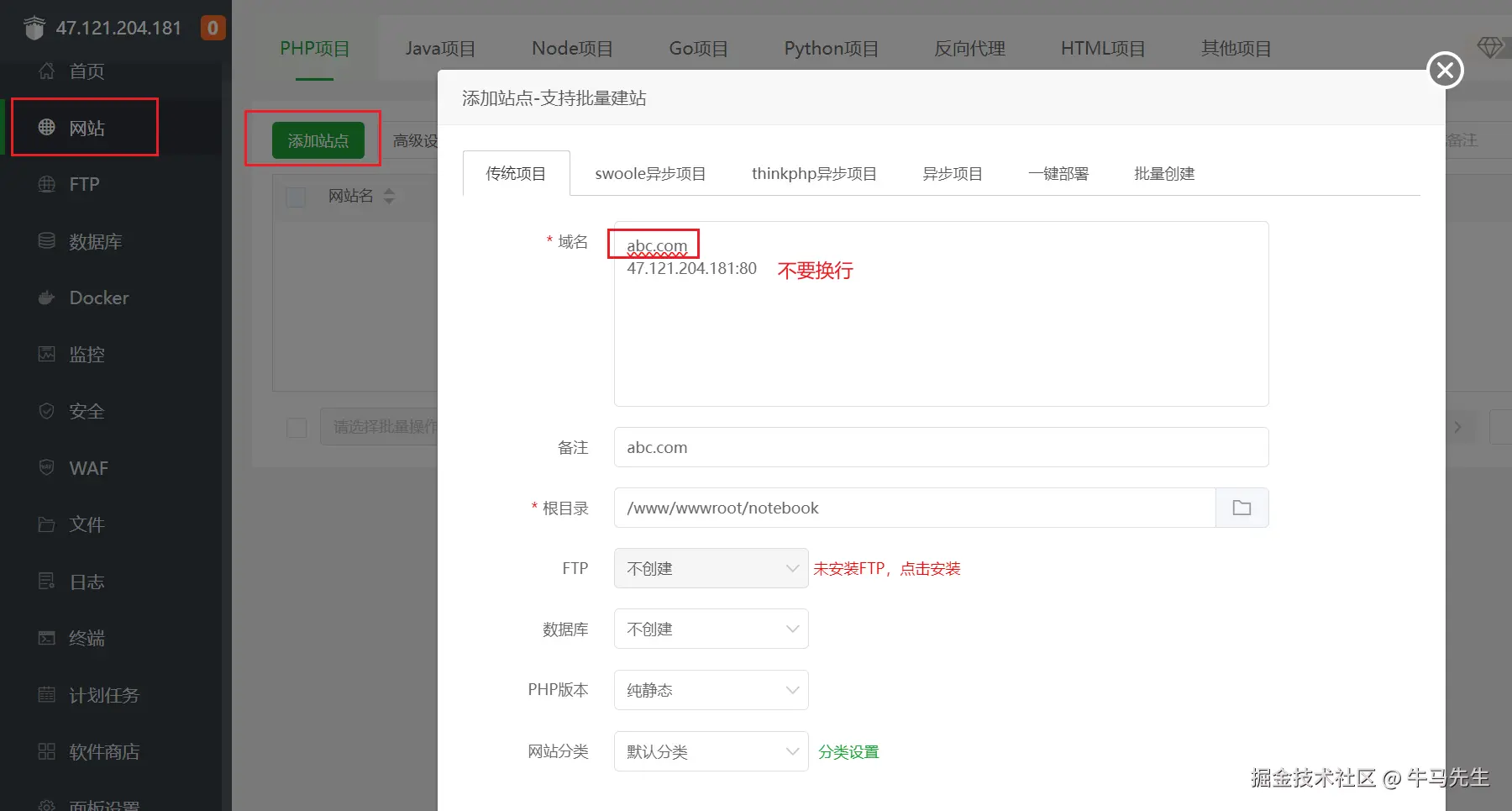1512x811 pixels.
Task: Click the 备注 input field
Action: tap(941, 447)
